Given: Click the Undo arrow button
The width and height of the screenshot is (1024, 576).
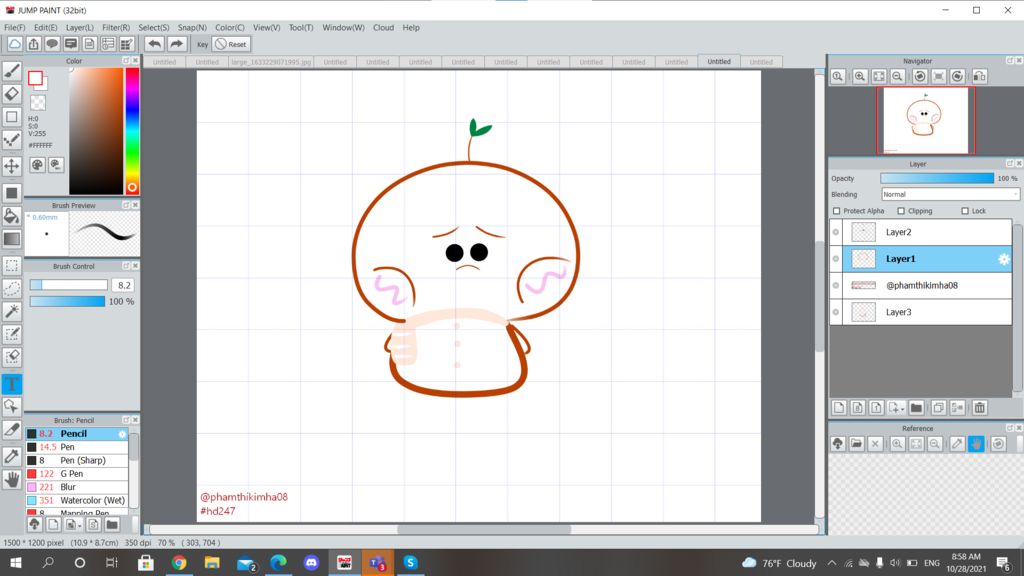Looking at the screenshot, I should click(x=154, y=44).
